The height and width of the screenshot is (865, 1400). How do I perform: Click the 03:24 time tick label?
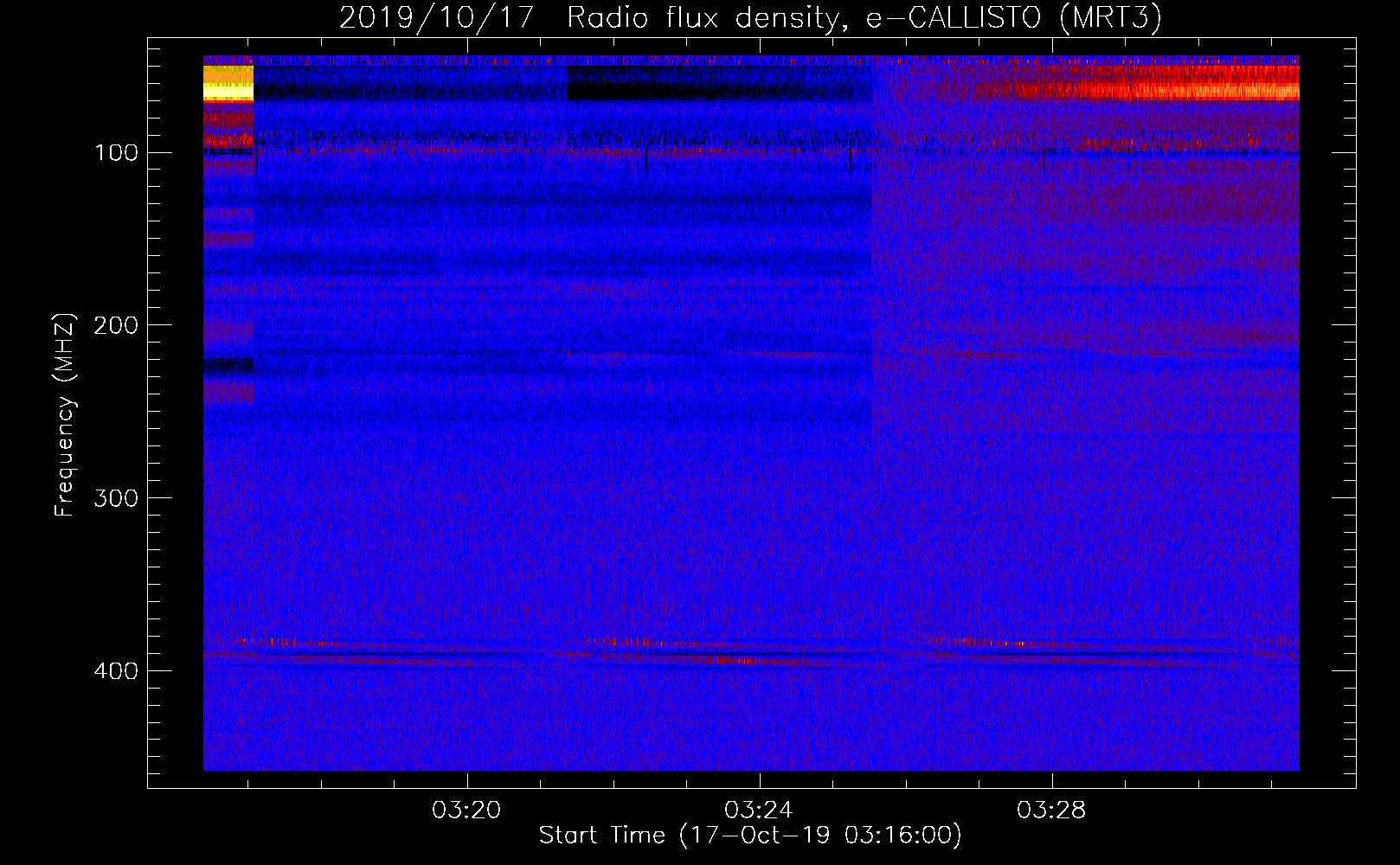759,811
